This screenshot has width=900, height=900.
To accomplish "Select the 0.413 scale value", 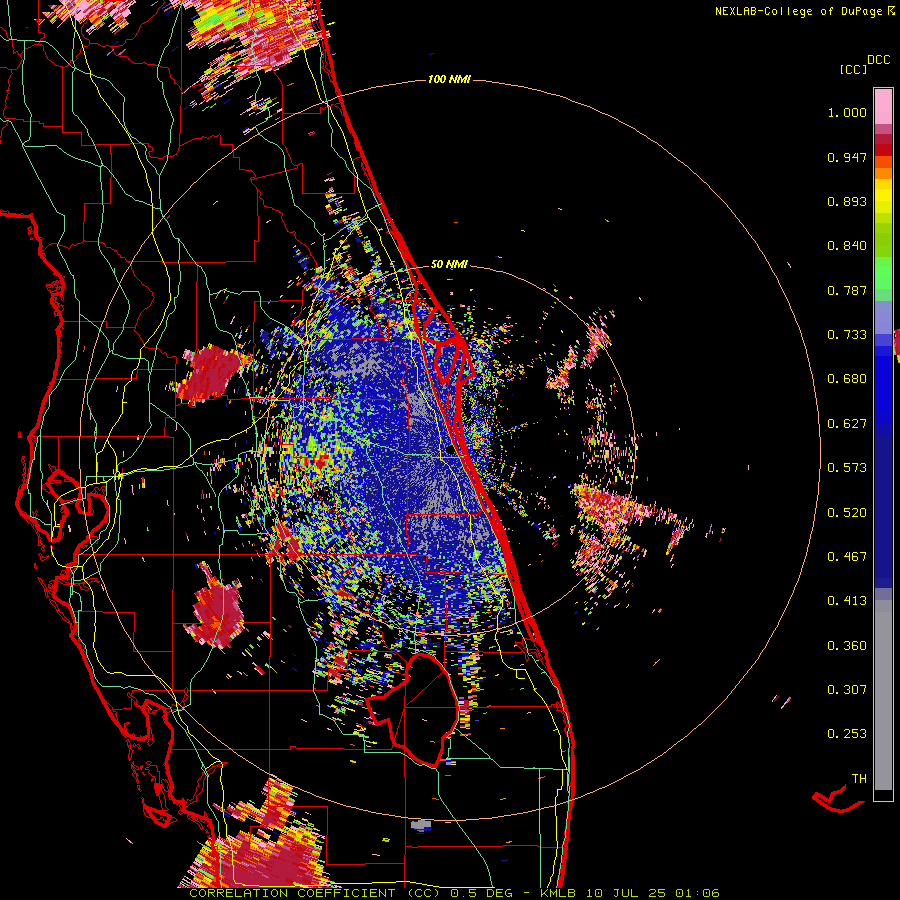I will (x=847, y=601).
